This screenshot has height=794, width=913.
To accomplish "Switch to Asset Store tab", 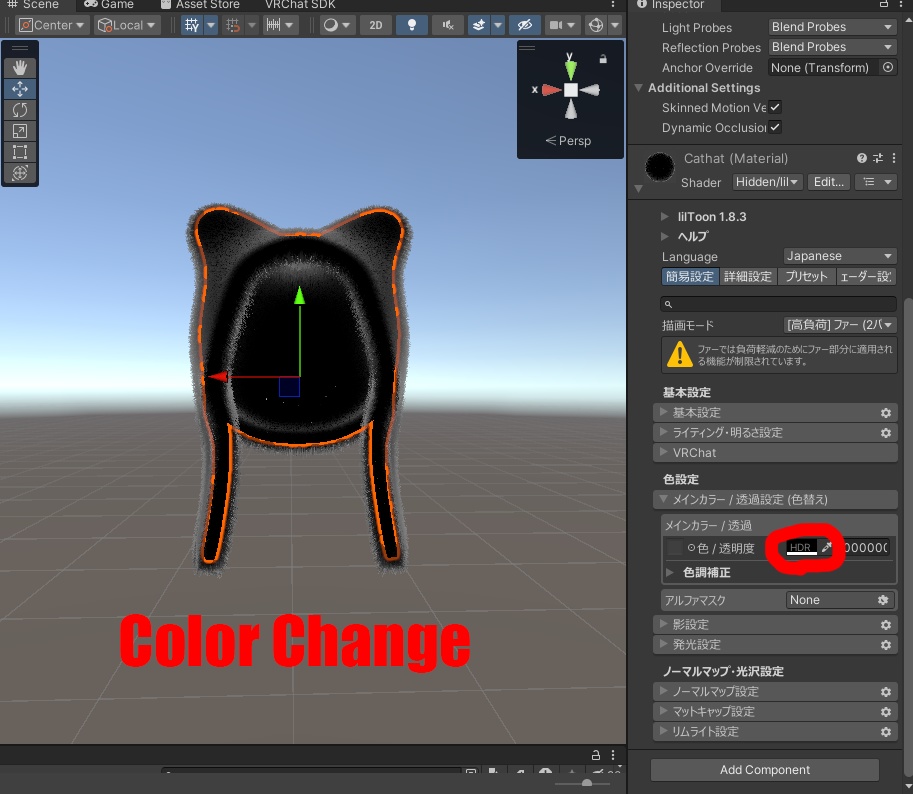I will pyautogui.click(x=200, y=5).
